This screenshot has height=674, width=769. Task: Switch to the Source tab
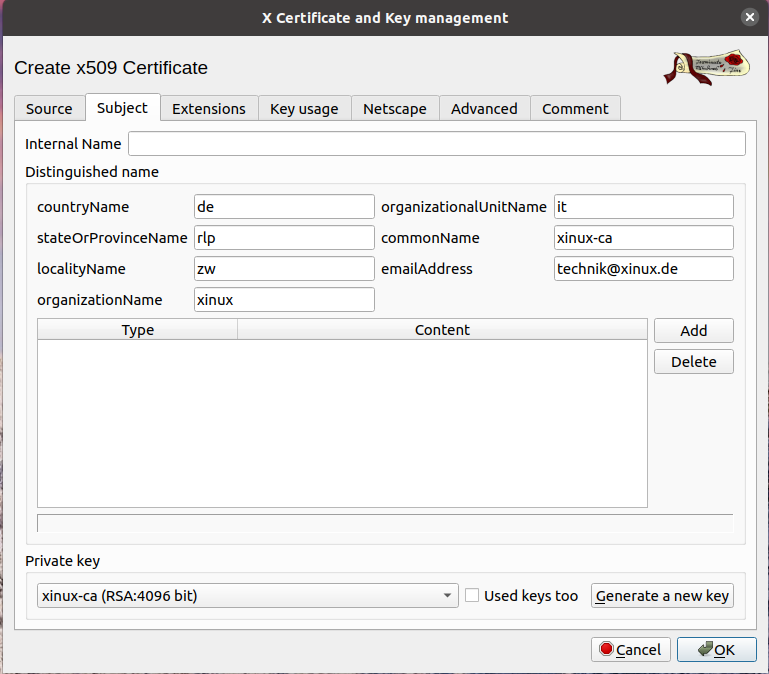tap(49, 109)
